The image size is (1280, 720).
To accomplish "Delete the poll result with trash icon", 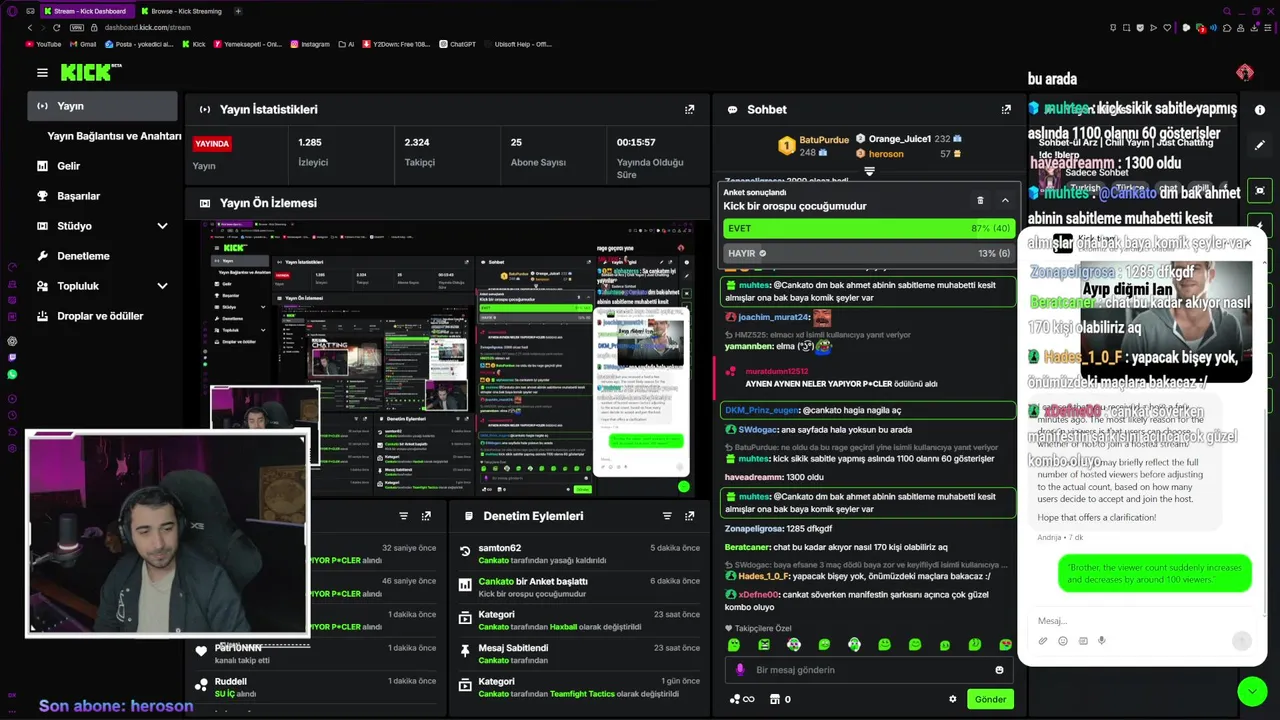I will (980, 200).
